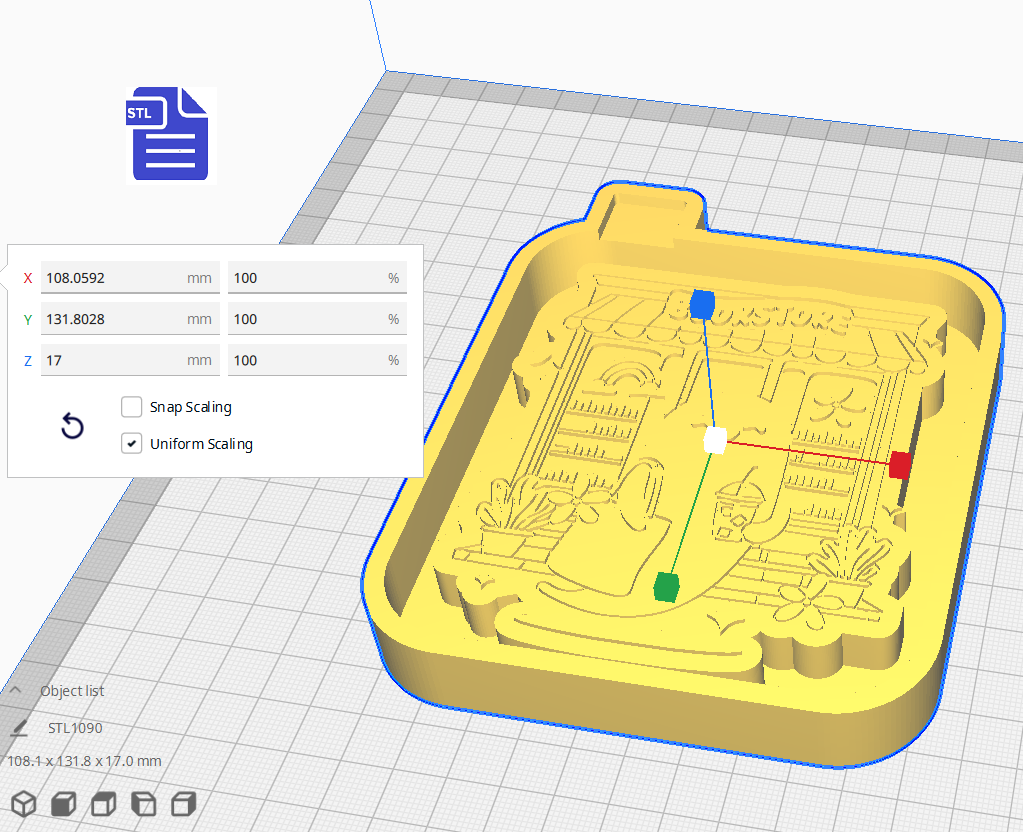Switch to the front view cube icon

(x=62, y=803)
